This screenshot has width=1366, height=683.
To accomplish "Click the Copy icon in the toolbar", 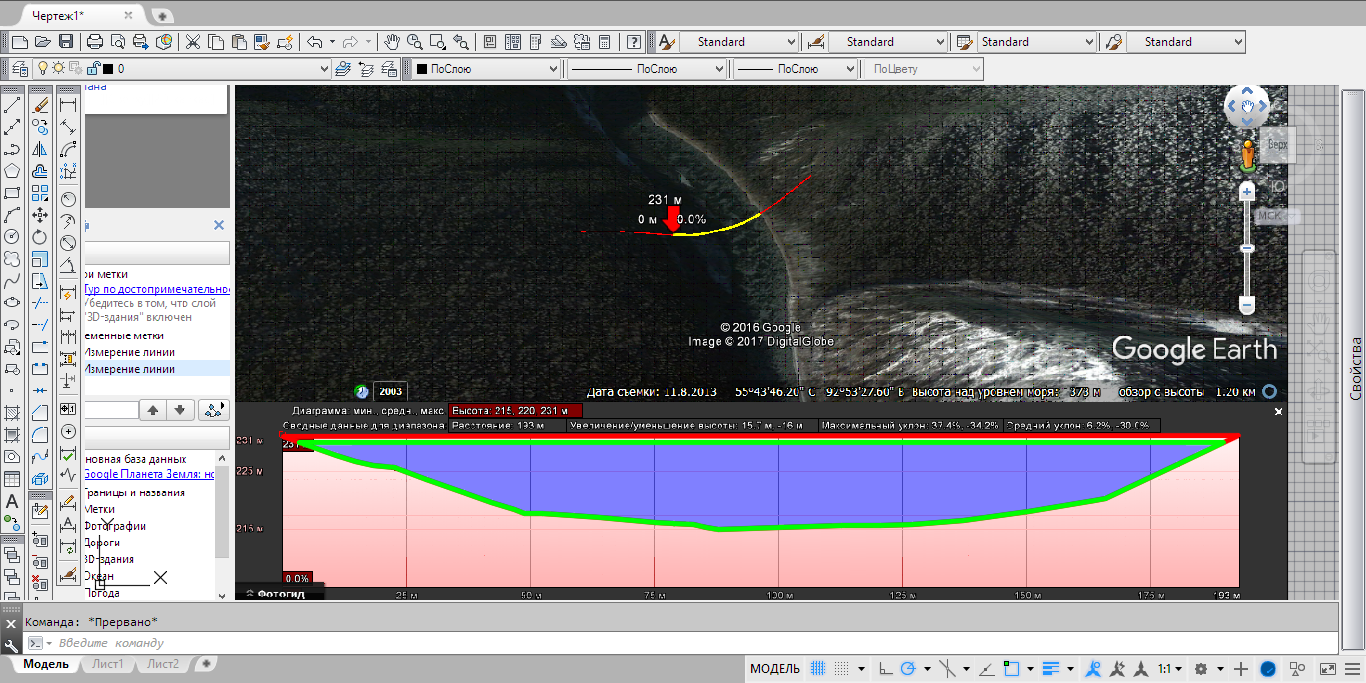I will click(216, 42).
